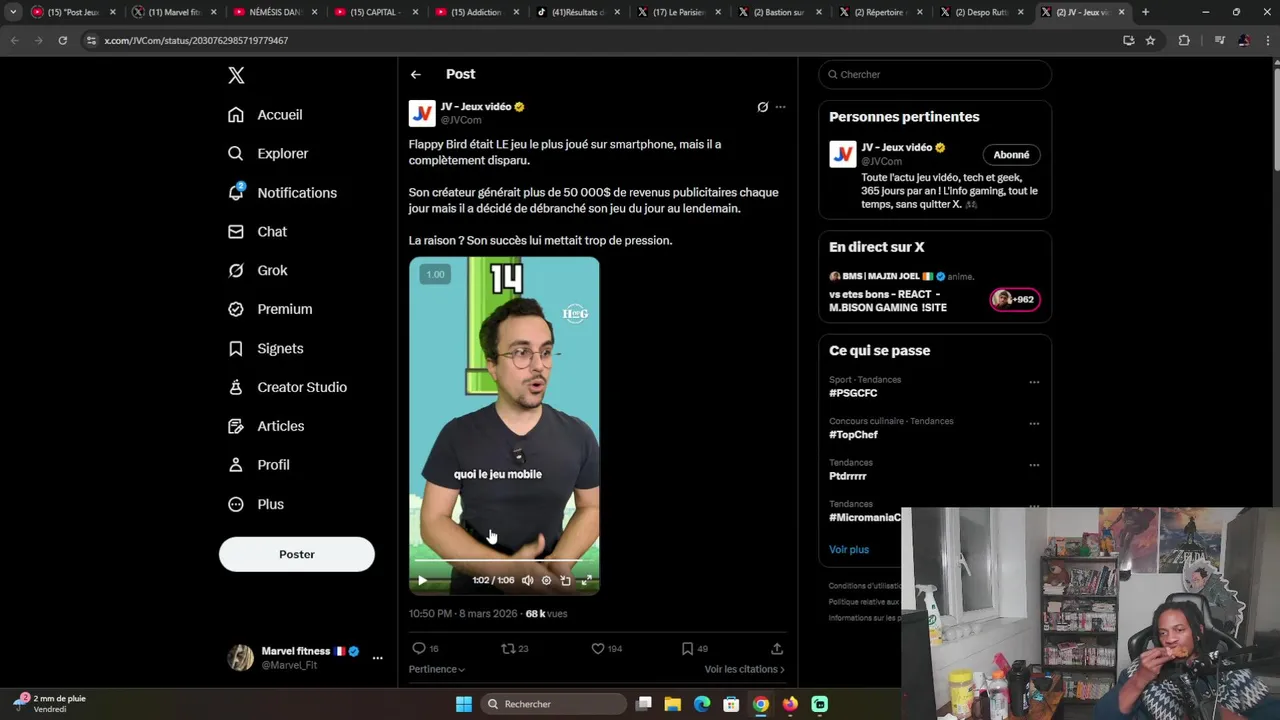This screenshot has width=1280, height=720.
Task: Click the x.com address bar URL
Action: 196,41
